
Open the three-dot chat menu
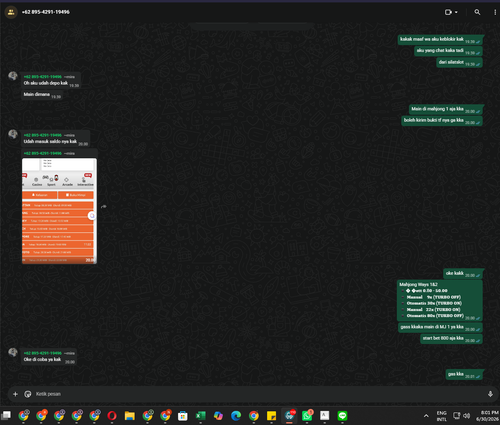495,12
